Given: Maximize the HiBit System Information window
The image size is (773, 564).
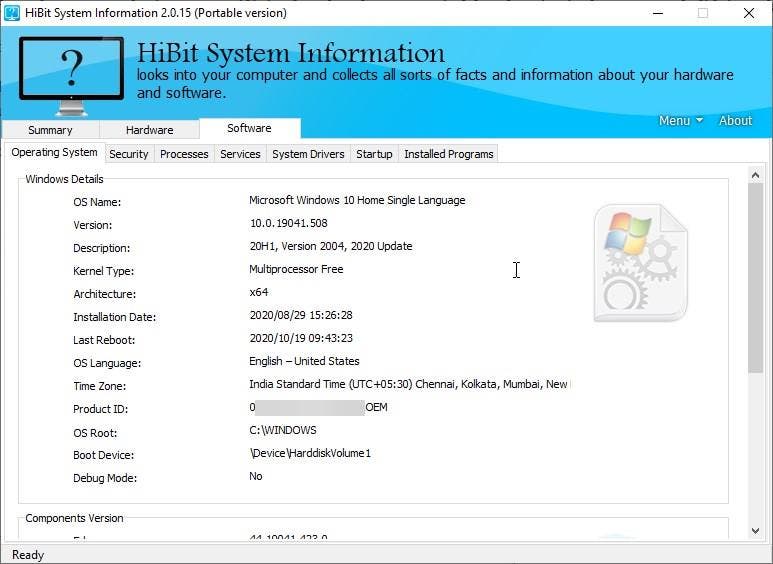Looking at the screenshot, I should 703,13.
